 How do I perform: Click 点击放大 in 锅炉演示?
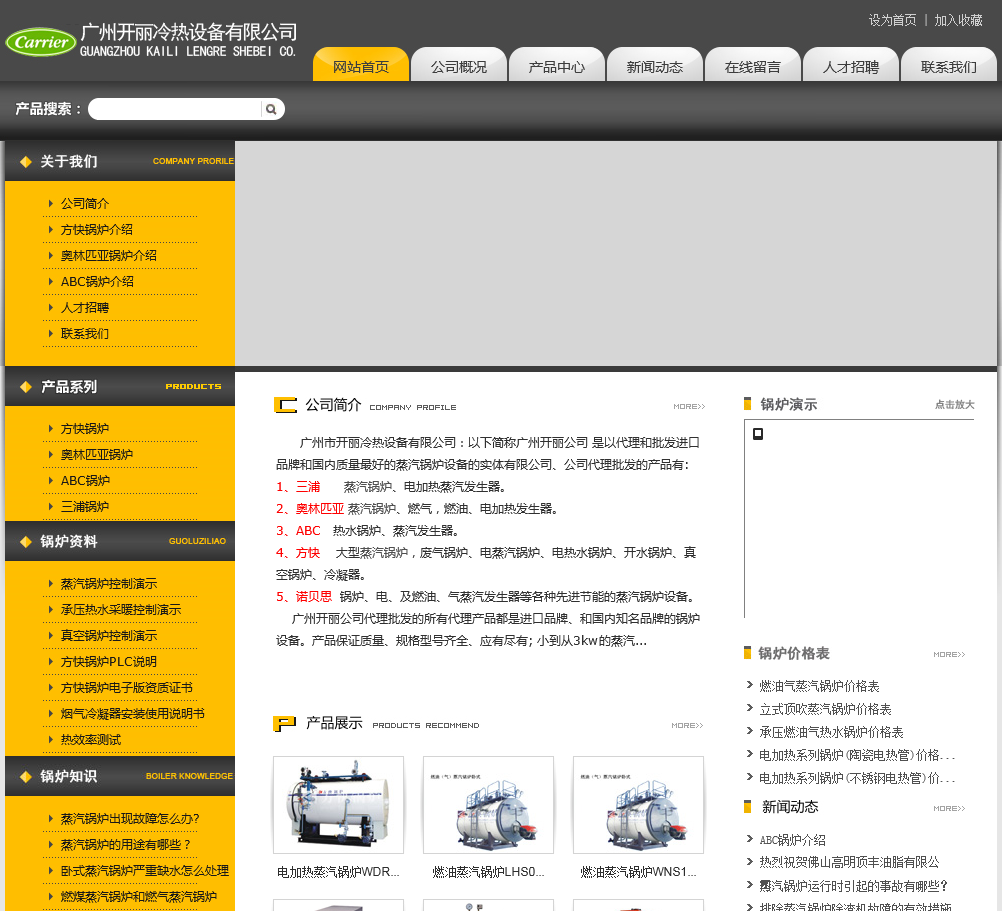(x=955, y=404)
